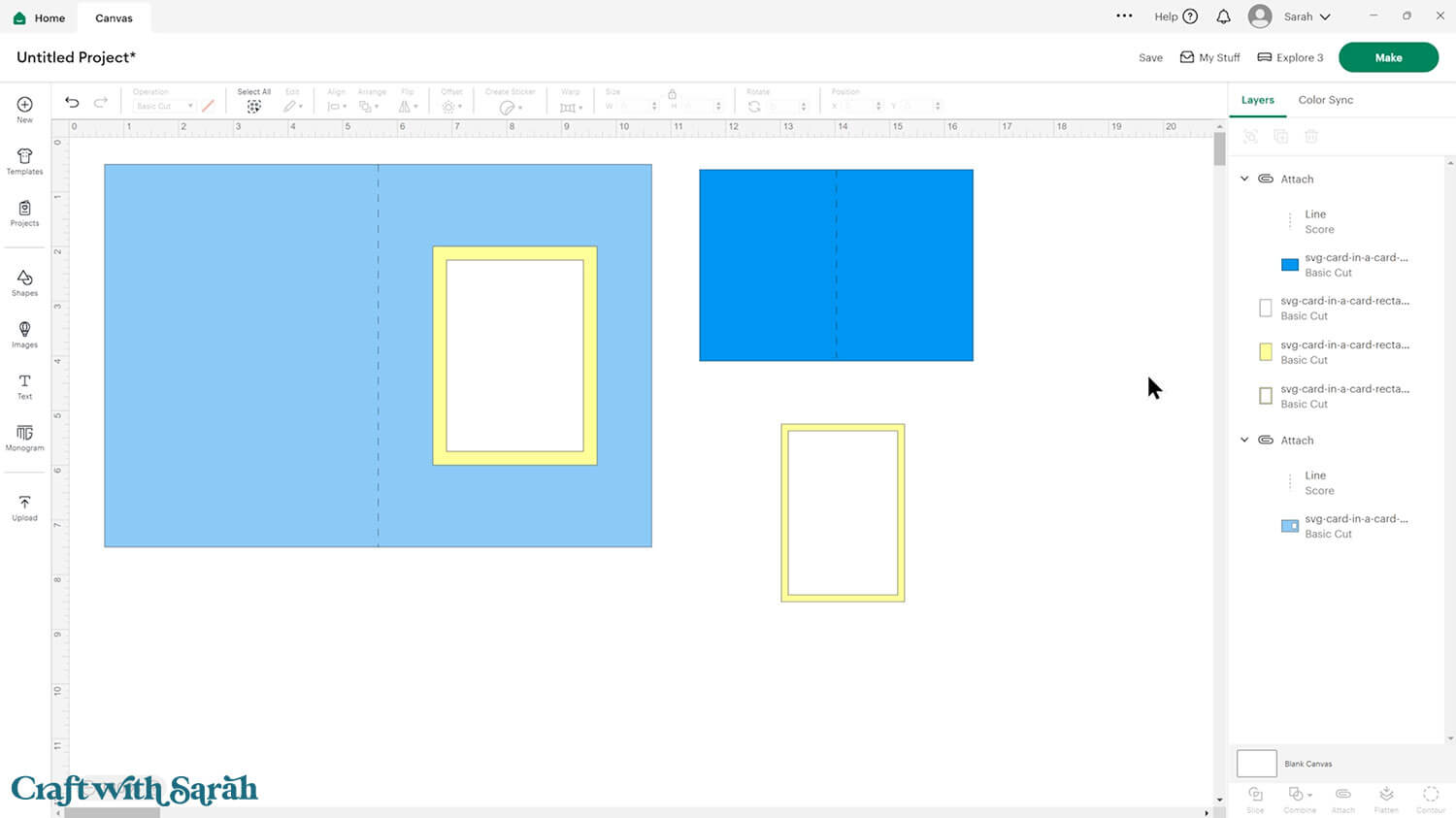
Task: Click the Attach tool in the bottom bar
Action: [1343, 799]
